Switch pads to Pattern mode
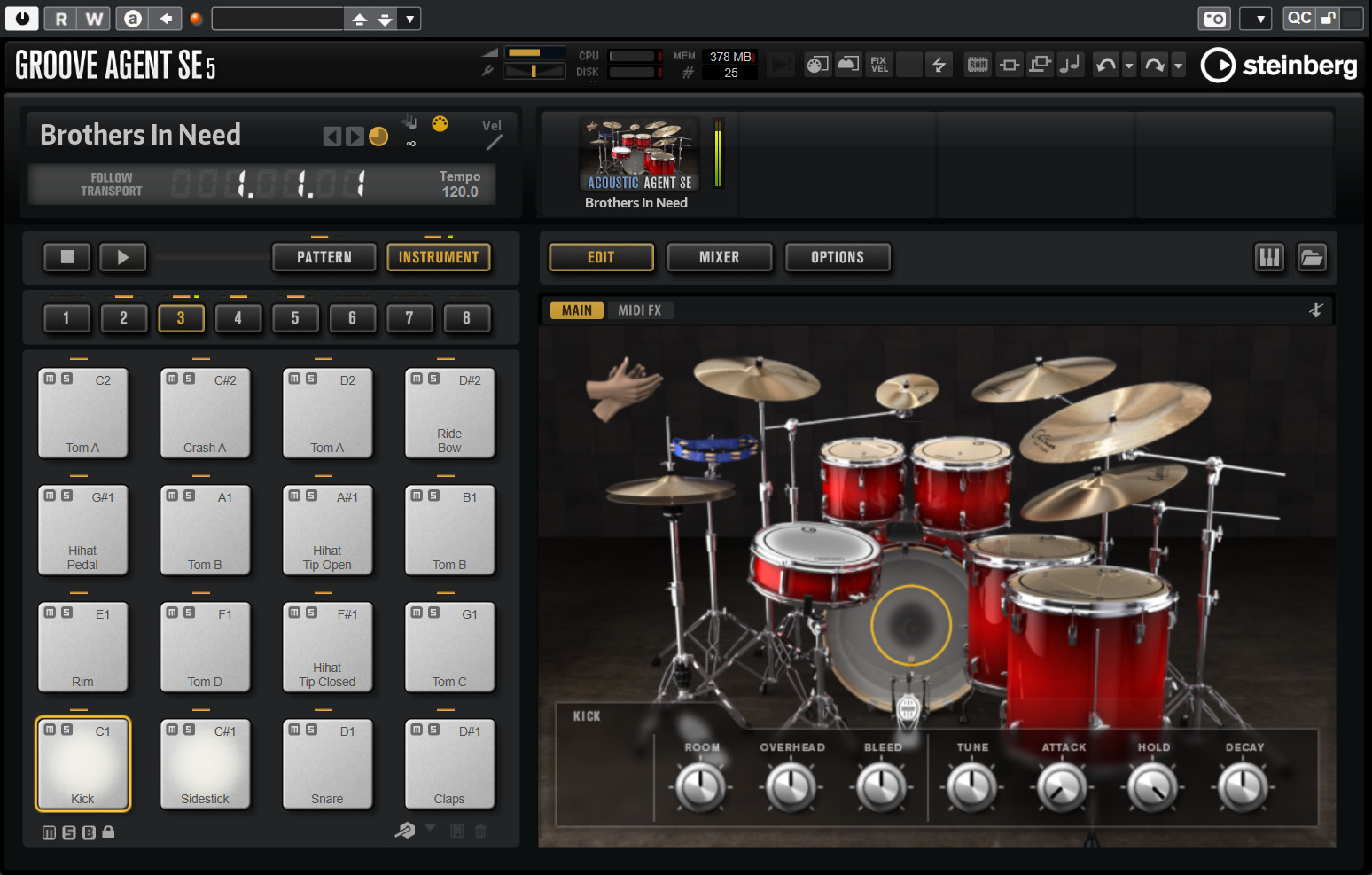The image size is (1372, 875). click(324, 257)
